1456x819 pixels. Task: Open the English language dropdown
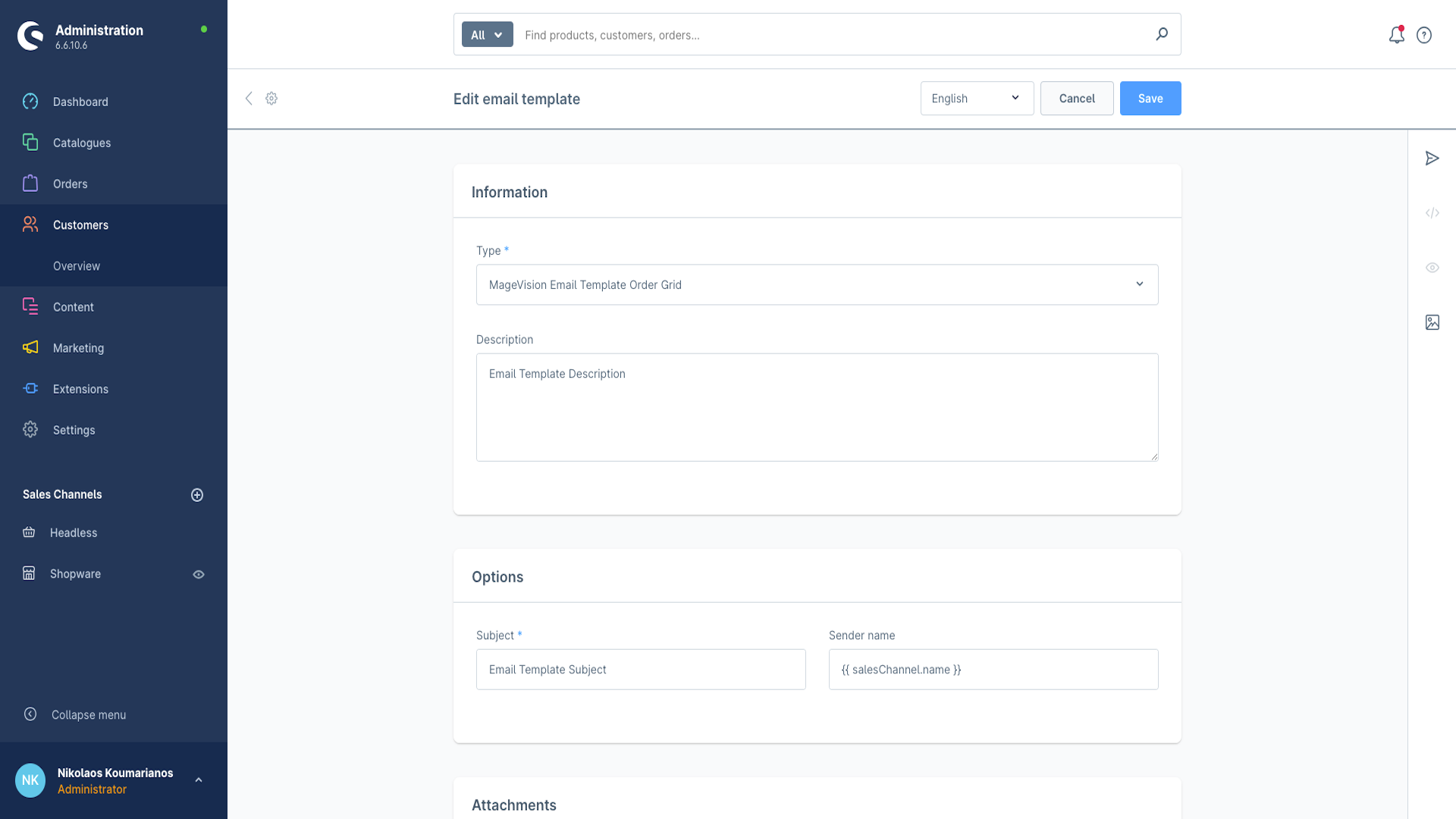[977, 99]
